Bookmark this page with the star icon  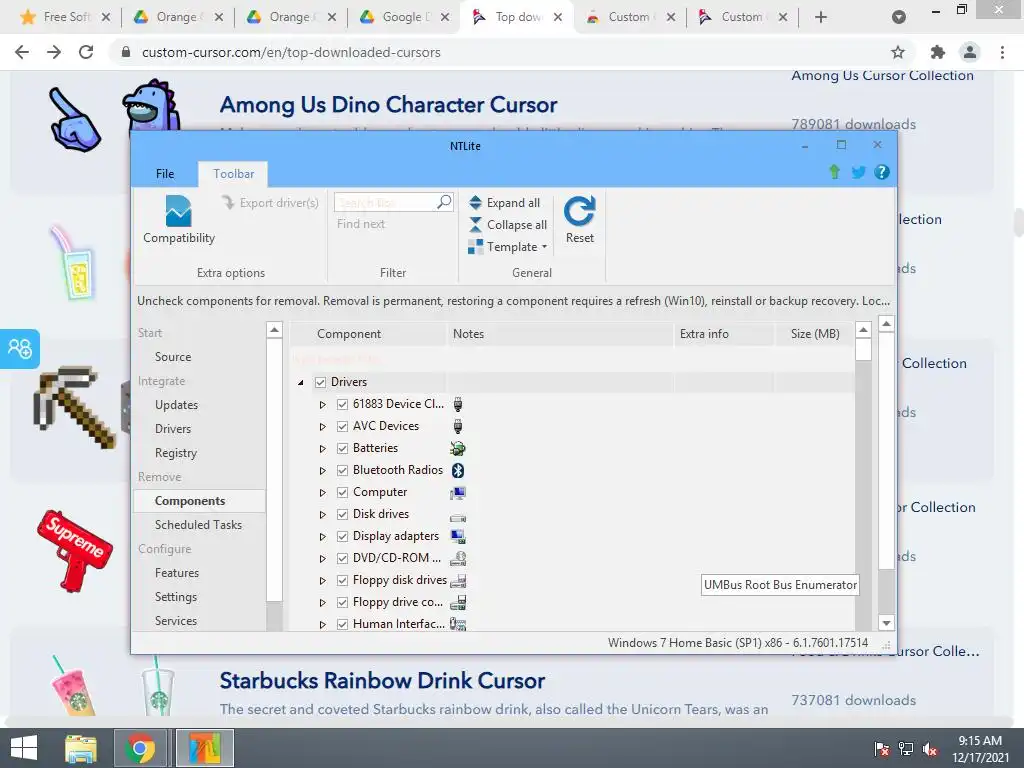click(898, 52)
